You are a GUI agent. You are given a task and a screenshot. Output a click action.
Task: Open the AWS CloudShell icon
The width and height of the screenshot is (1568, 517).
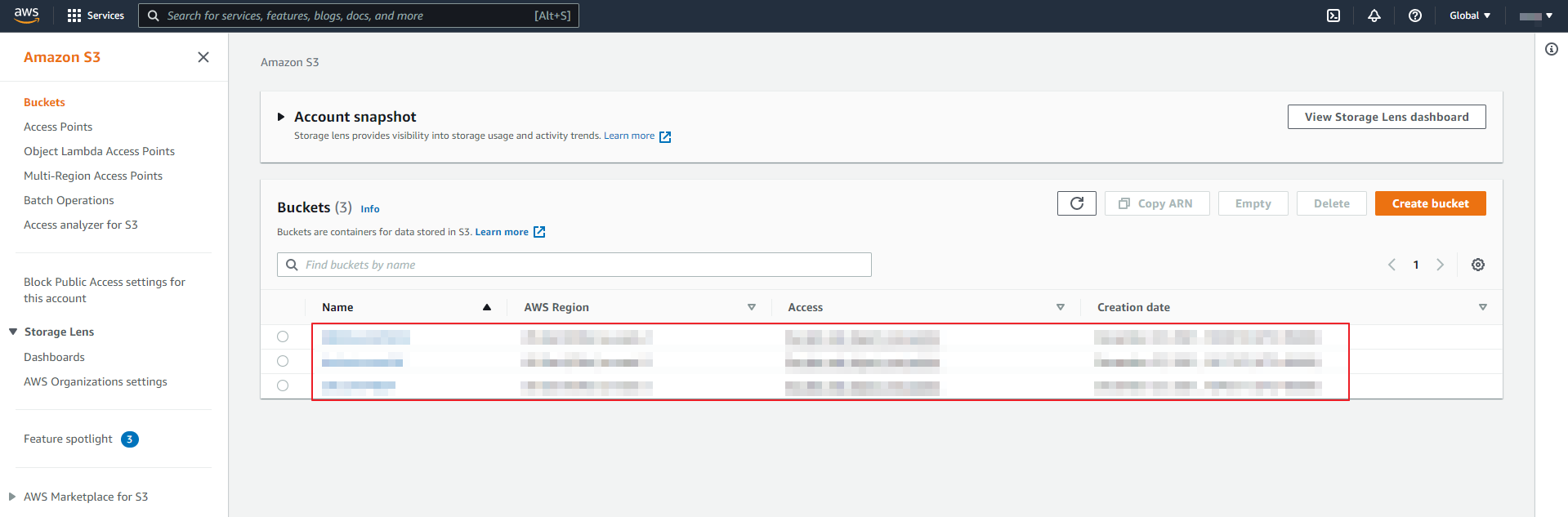coord(1333,16)
